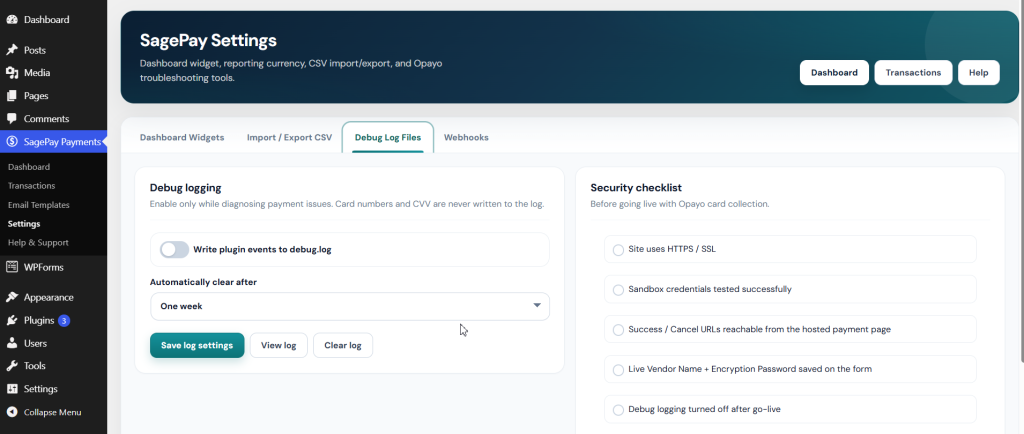Click the Users person icon
Viewport: 1024px width, 434px height.
point(12,343)
